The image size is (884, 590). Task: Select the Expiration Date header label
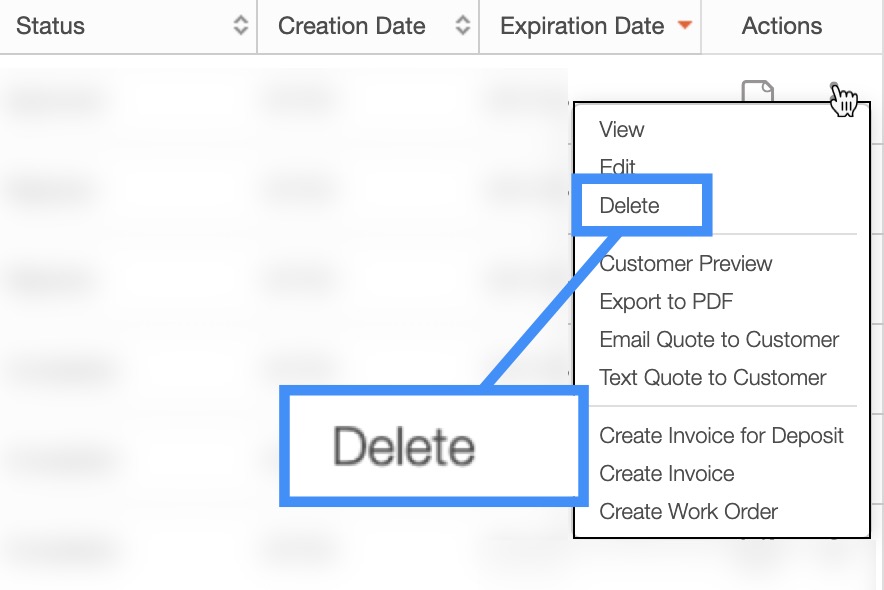click(x=582, y=27)
